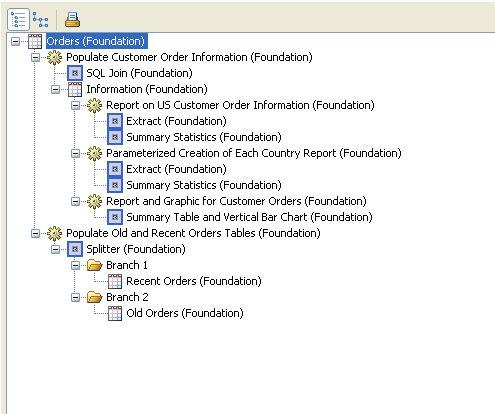
Task: Click the print toolbar icon
Action: tap(72, 20)
